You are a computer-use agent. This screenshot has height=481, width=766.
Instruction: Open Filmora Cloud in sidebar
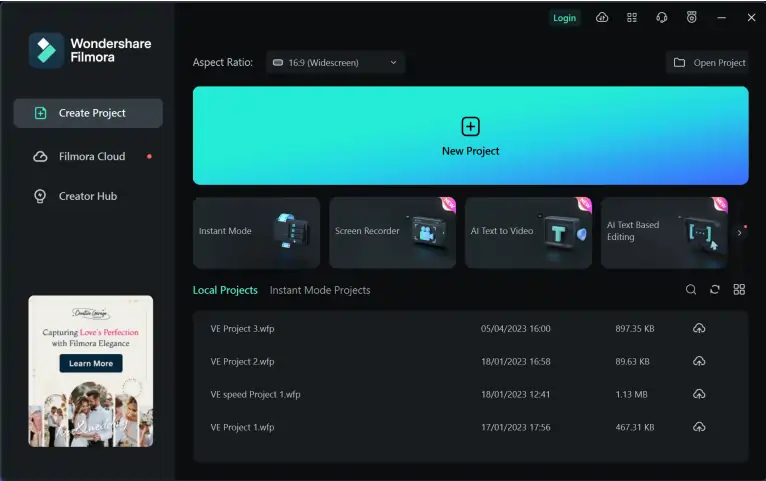(91, 156)
